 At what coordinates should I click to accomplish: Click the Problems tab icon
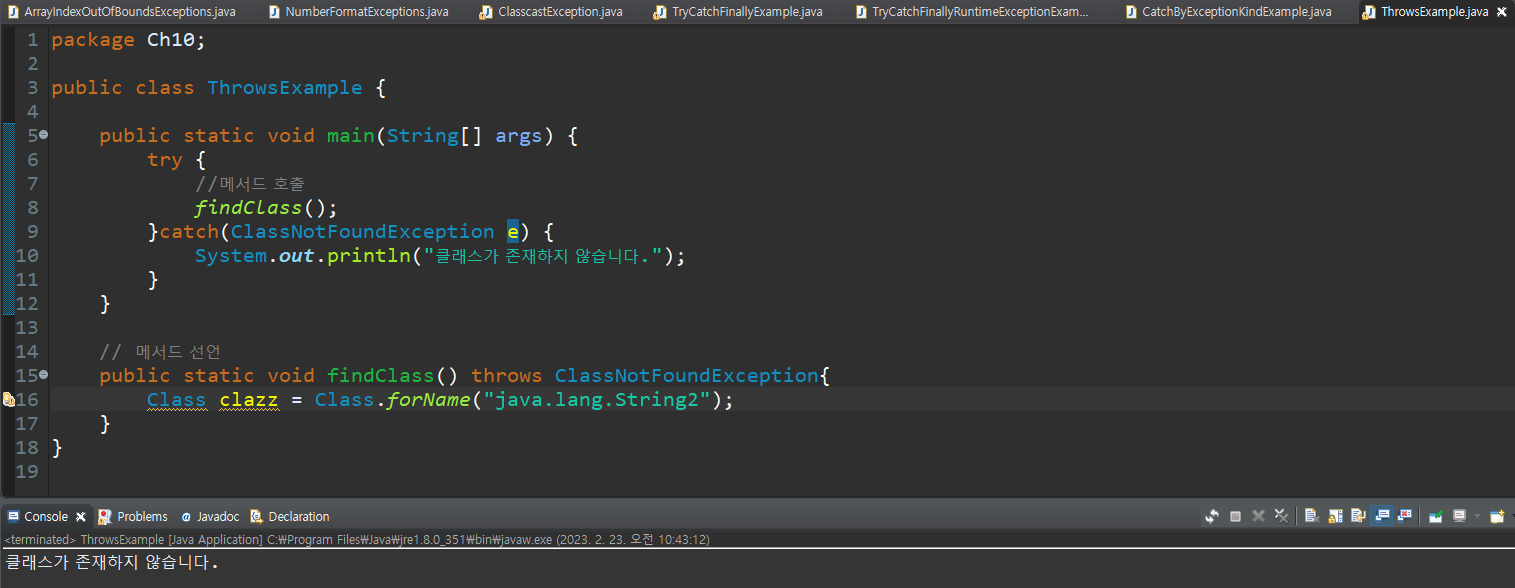(105, 517)
